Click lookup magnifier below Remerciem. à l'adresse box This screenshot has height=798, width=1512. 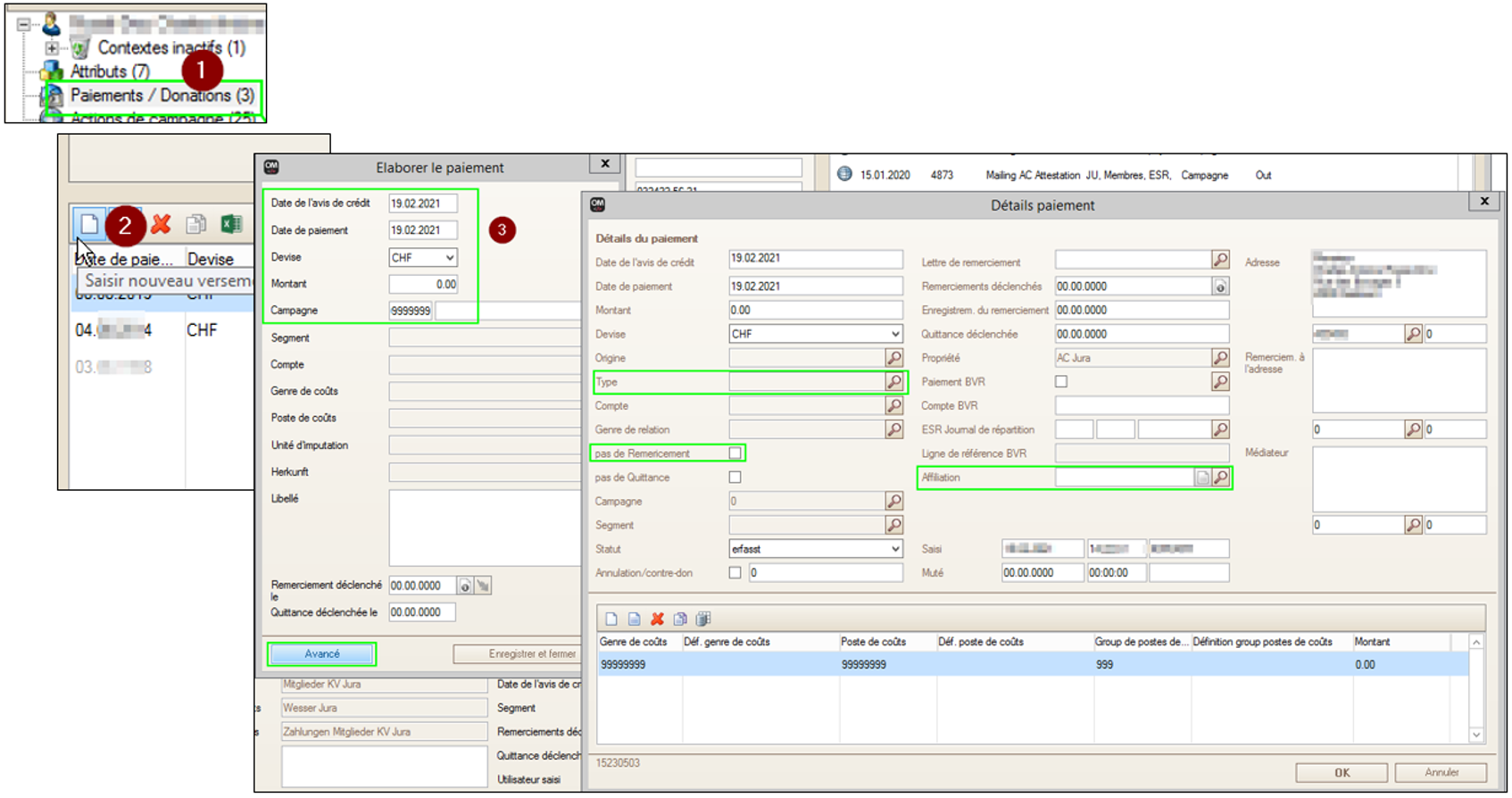pyautogui.click(x=1413, y=429)
